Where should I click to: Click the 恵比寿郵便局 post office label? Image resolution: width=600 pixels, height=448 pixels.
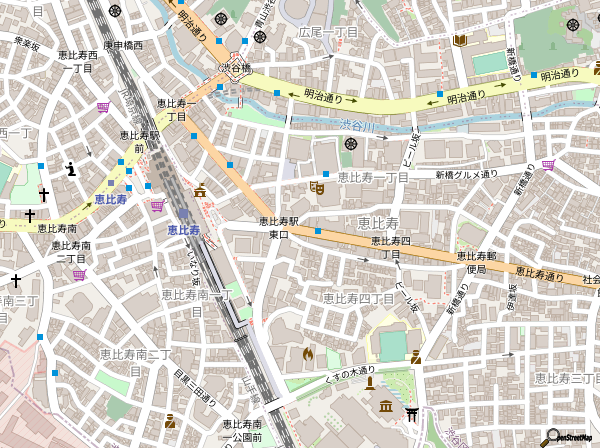pyautogui.click(x=476, y=262)
